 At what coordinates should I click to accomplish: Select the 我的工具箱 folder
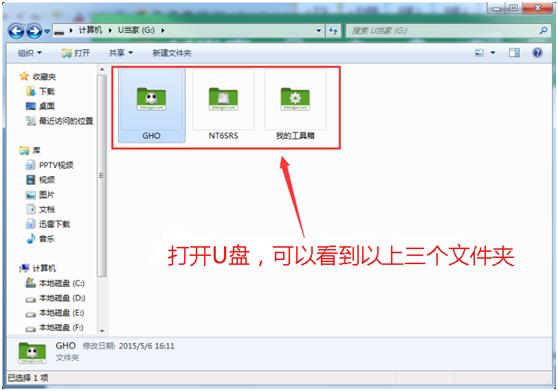[x=295, y=105]
